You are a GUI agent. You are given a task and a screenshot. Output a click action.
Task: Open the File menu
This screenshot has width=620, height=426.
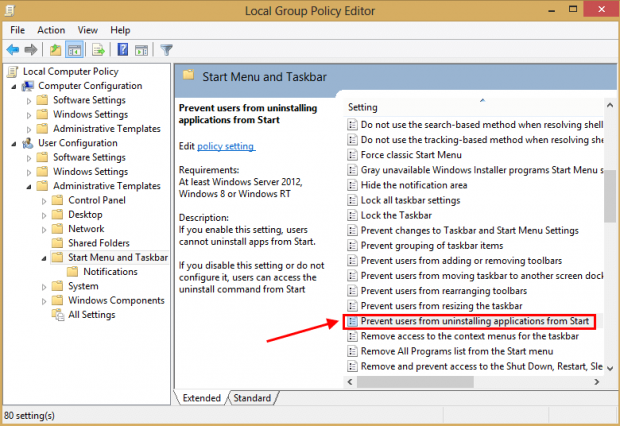pyautogui.click(x=17, y=30)
